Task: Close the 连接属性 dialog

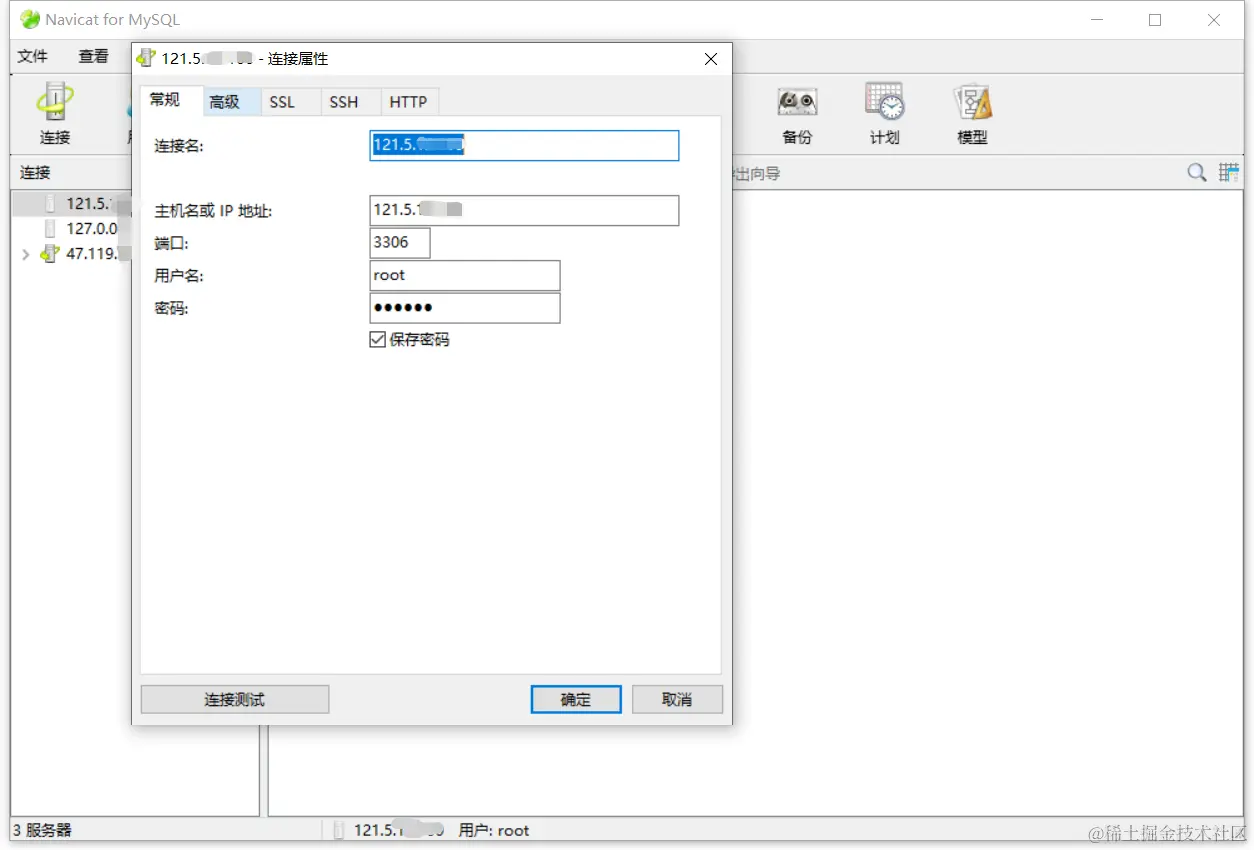Action: [711, 59]
